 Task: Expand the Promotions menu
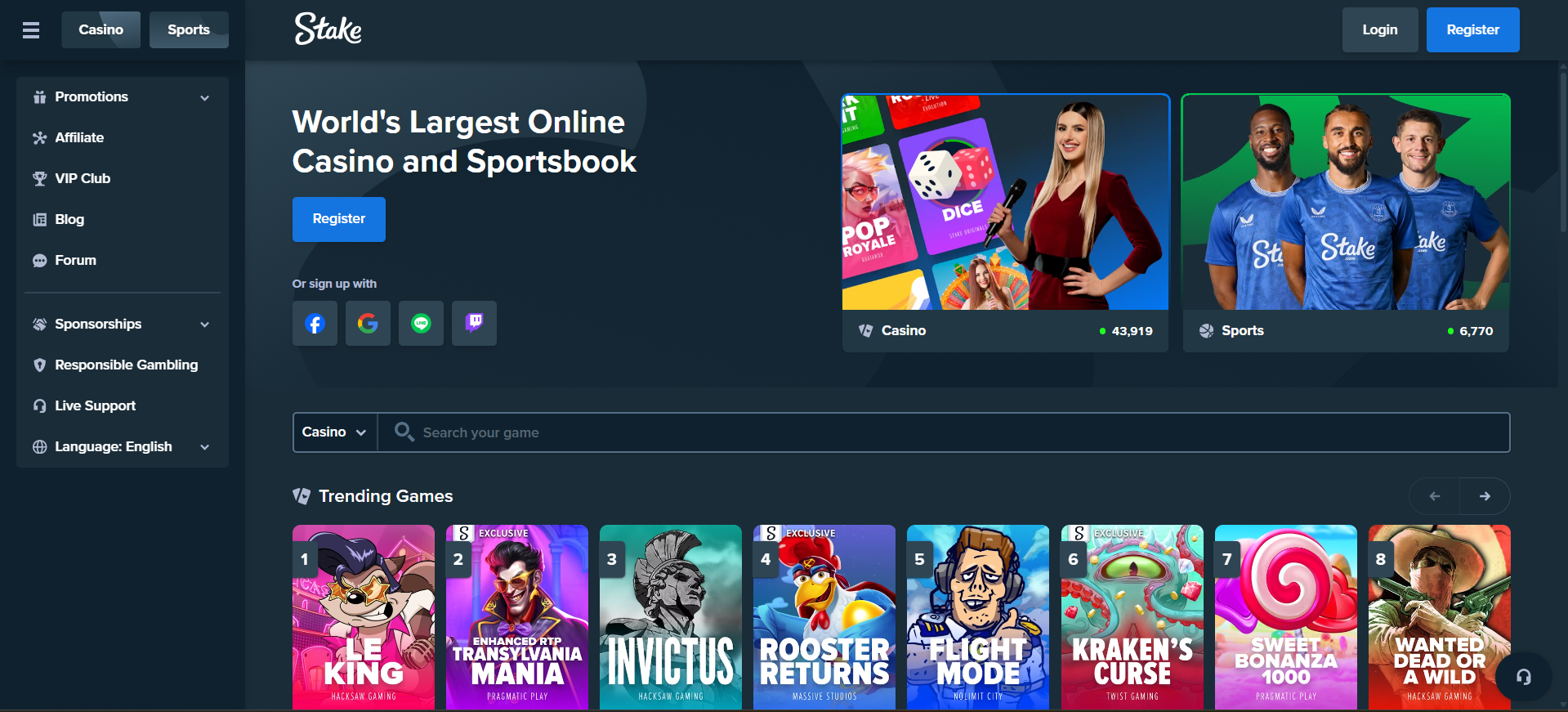122,97
